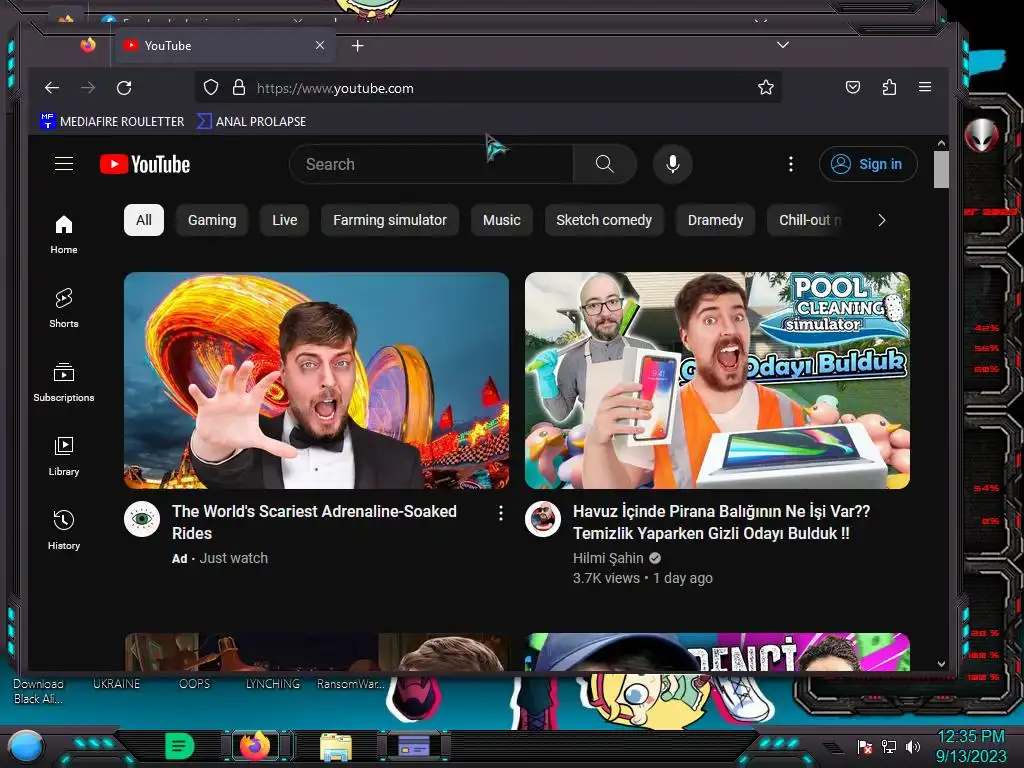Click the Sign in button

point(868,164)
